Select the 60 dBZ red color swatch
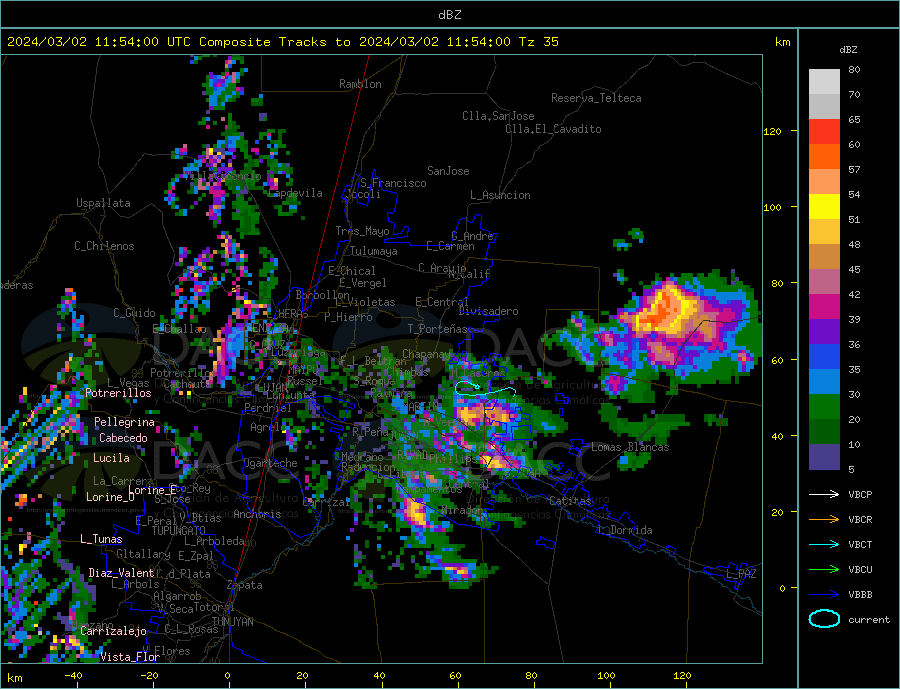The width and height of the screenshot is (900, 689). [824, 131]
